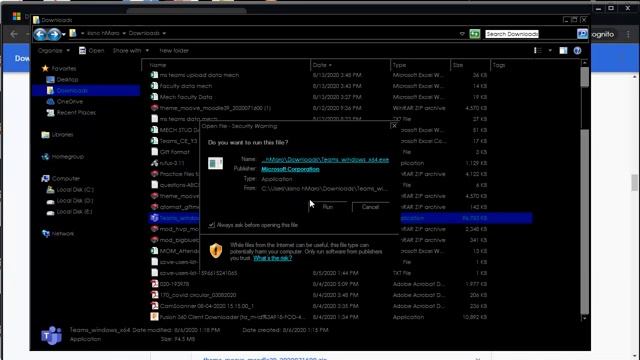Toggle Always ask before opening this file

pyautogui.click(x=211, y=225)
